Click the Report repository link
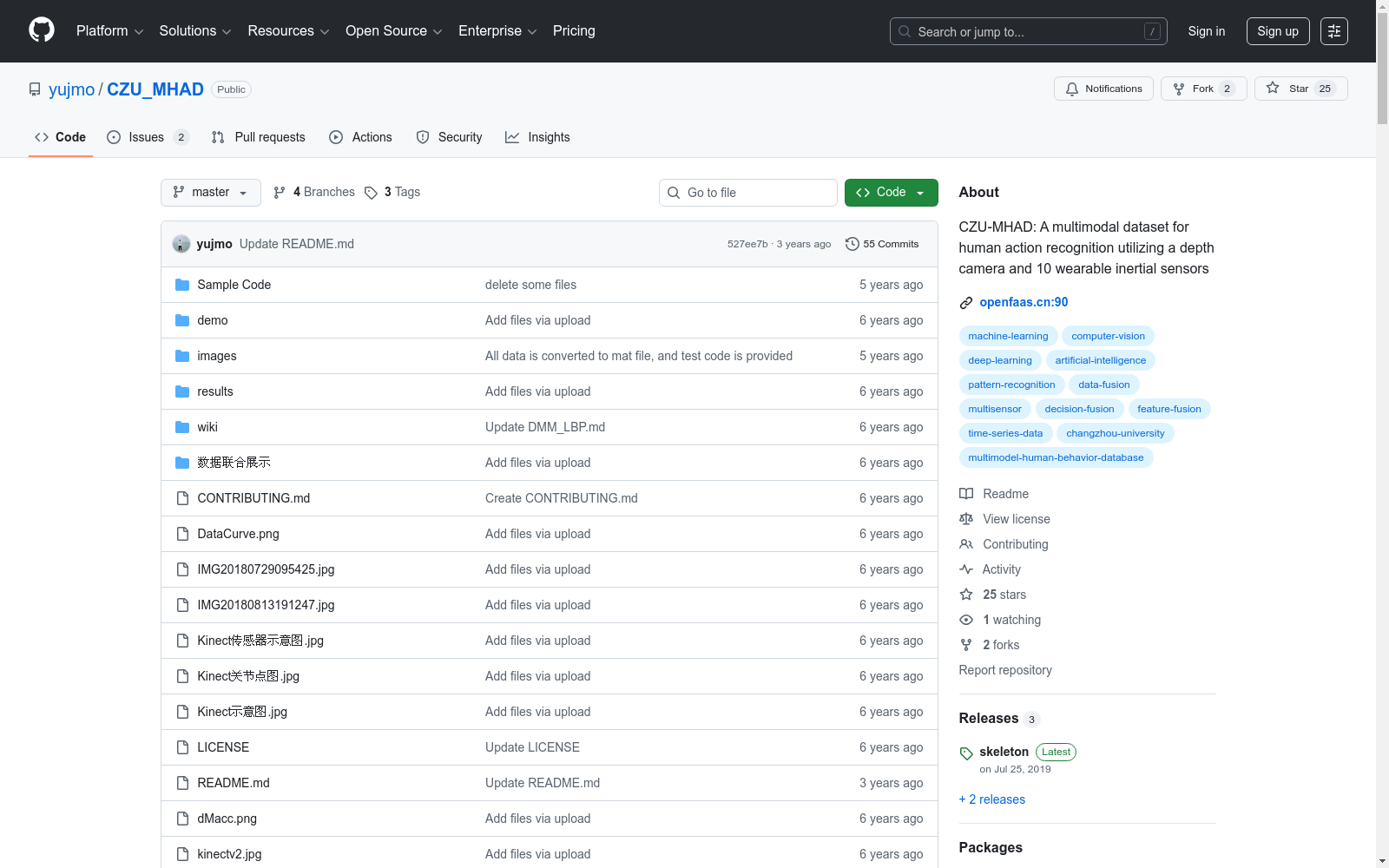The height and width of the screenshot is (868, 1389). click(1005, 670)
